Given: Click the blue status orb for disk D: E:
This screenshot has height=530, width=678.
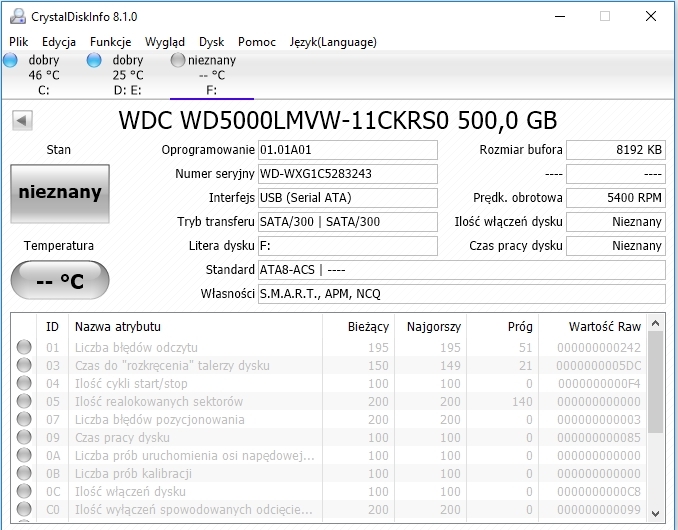Looking at the screenshot, I should click(94, 60).
